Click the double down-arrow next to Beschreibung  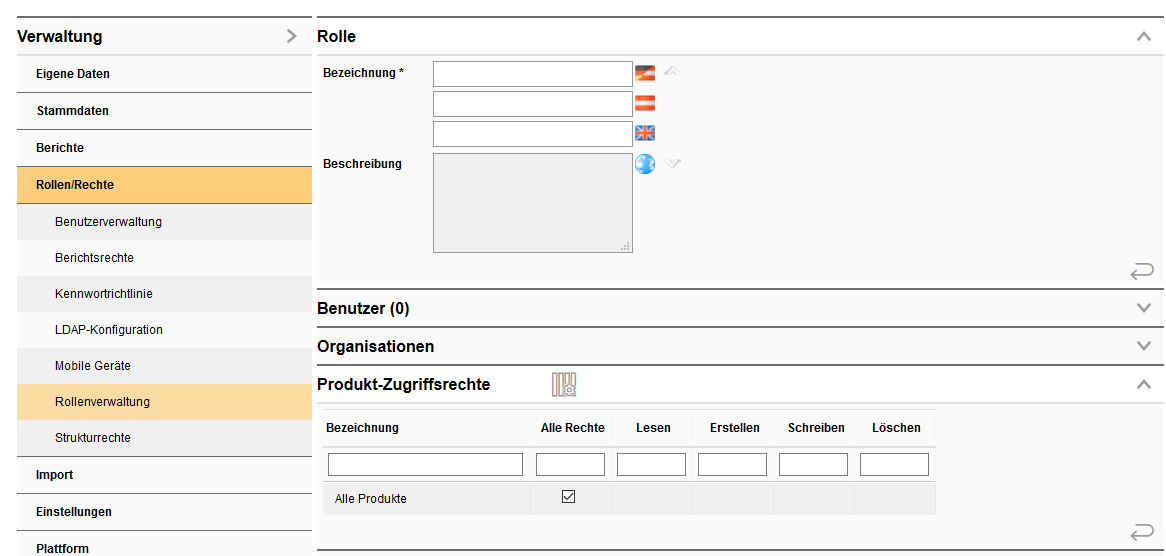point(673,163)
